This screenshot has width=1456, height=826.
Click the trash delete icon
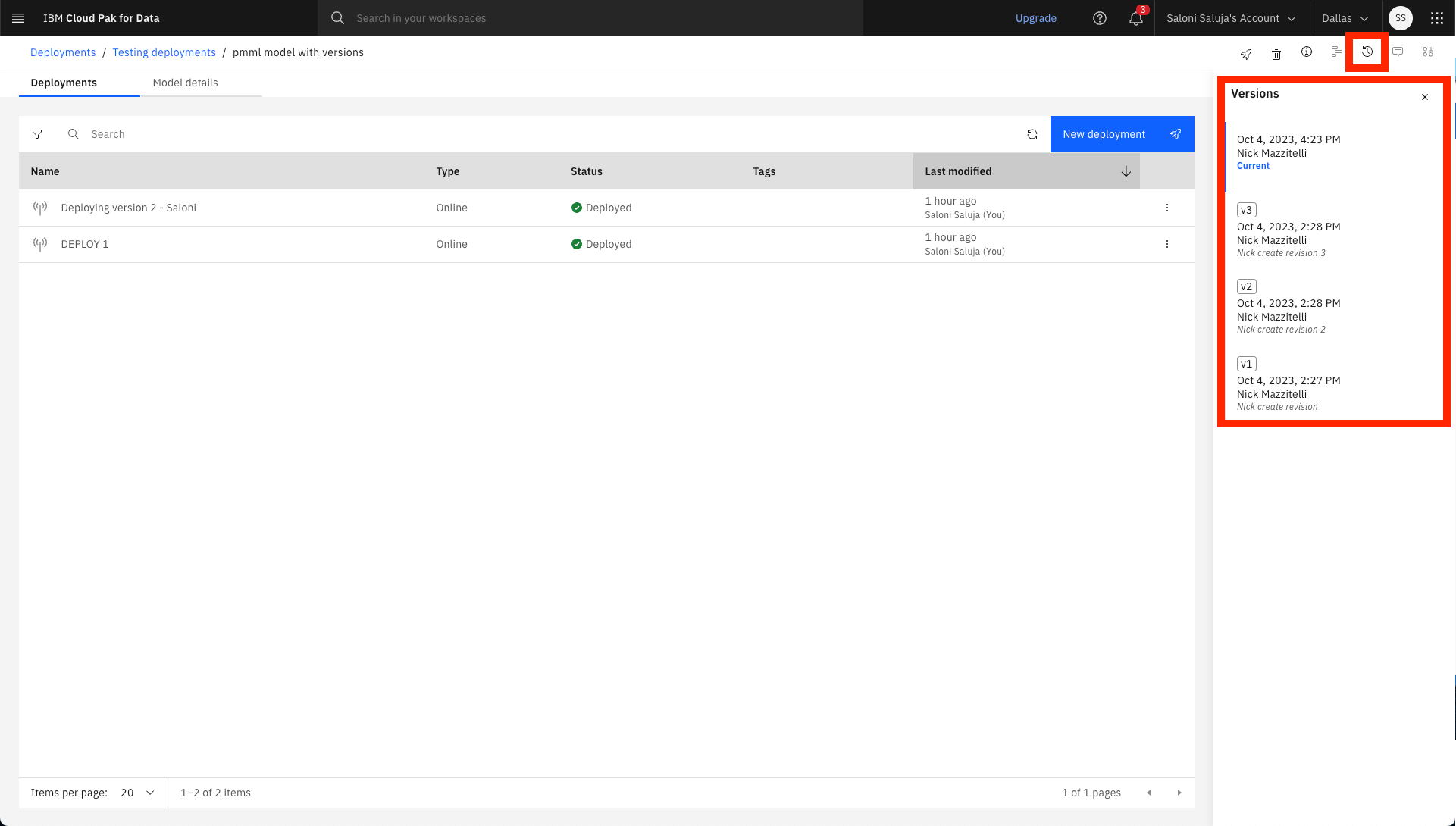click(1276, 54)
